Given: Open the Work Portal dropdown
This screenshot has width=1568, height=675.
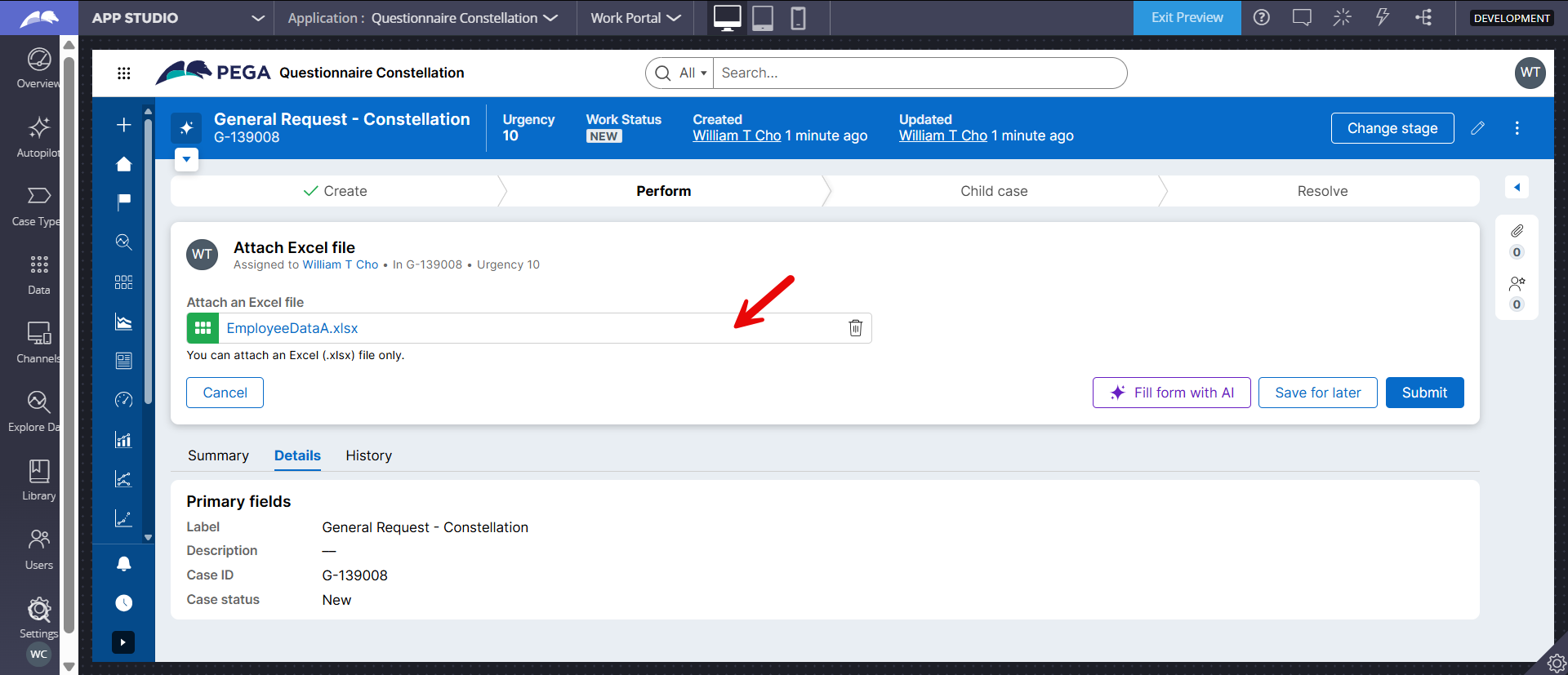Looking at the screenshot, I should coord(635,18).
